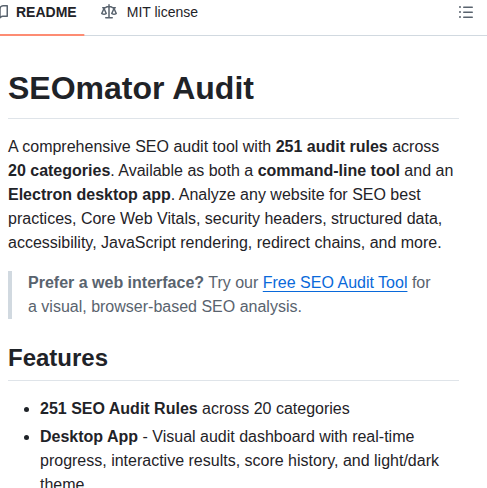The image size is (487, 488).
Task: Click the SEOmator Audit heading
Action: [x=131, y=88]
